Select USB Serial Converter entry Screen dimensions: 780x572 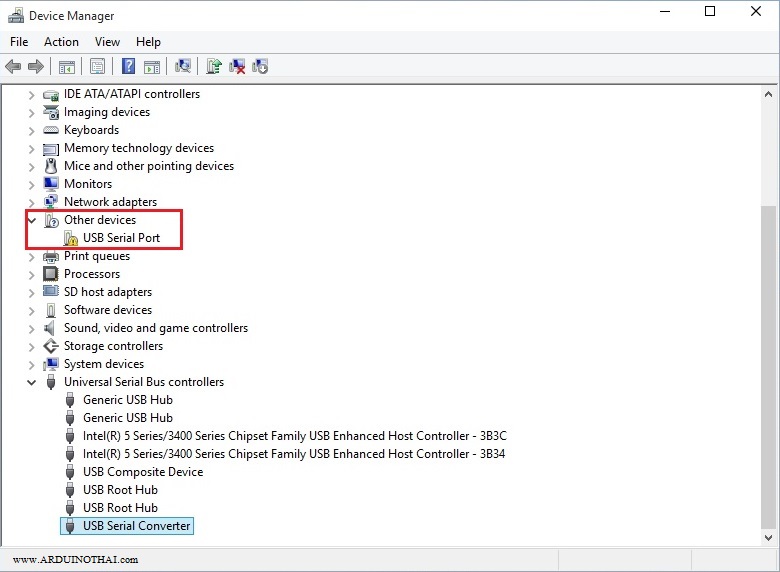pyautogui.click(x=136, y=526)
